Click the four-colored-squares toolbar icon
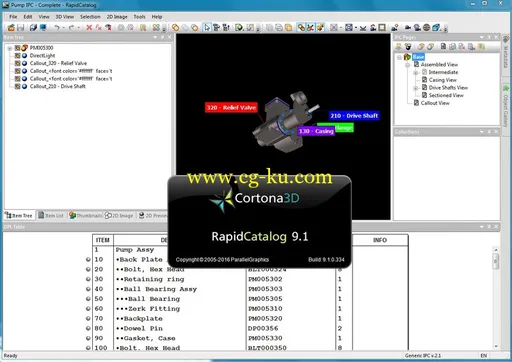Screen dimensions: 512x362 156,28
